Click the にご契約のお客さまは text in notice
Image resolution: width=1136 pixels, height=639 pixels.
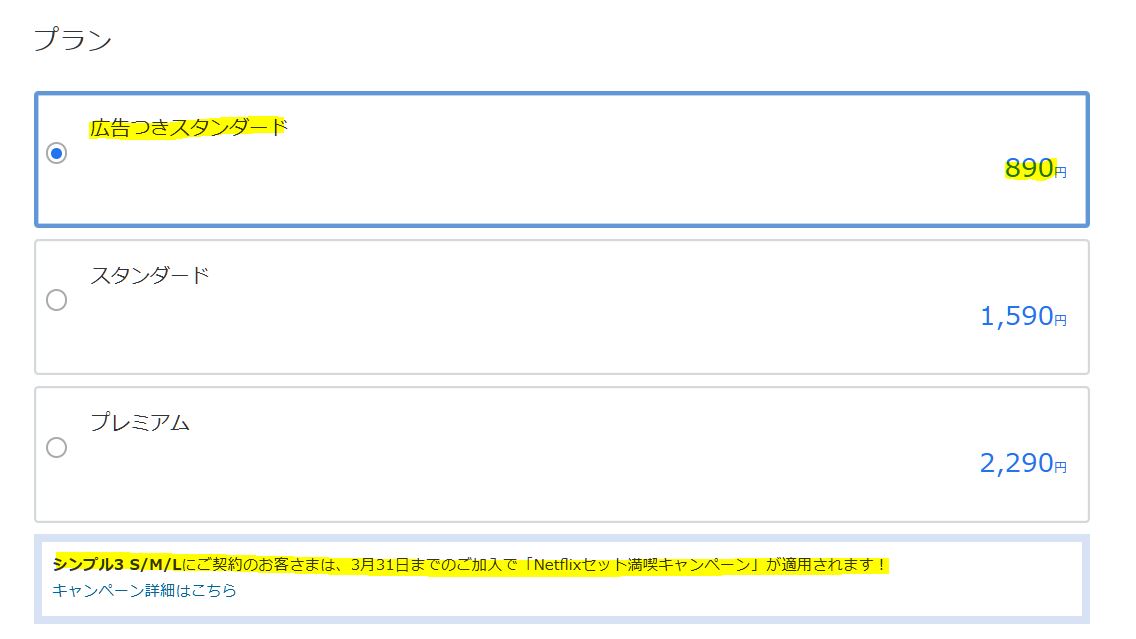coord(257,565)
